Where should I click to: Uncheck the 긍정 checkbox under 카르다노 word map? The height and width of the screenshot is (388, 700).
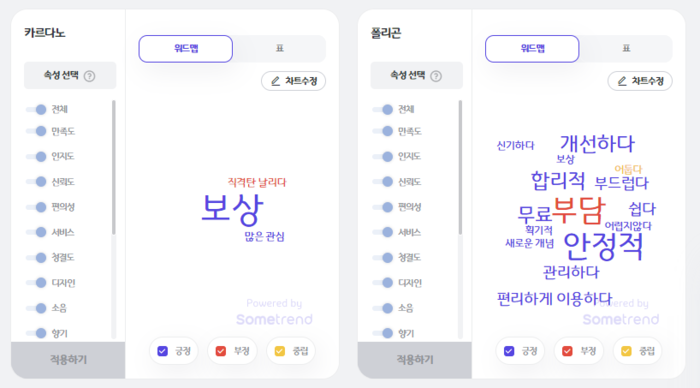162,351
